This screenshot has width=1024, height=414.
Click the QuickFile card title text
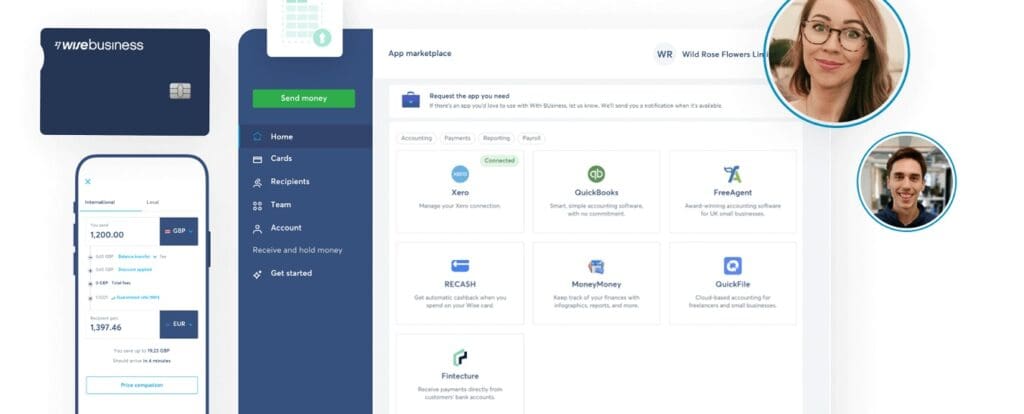coord(732,285)
